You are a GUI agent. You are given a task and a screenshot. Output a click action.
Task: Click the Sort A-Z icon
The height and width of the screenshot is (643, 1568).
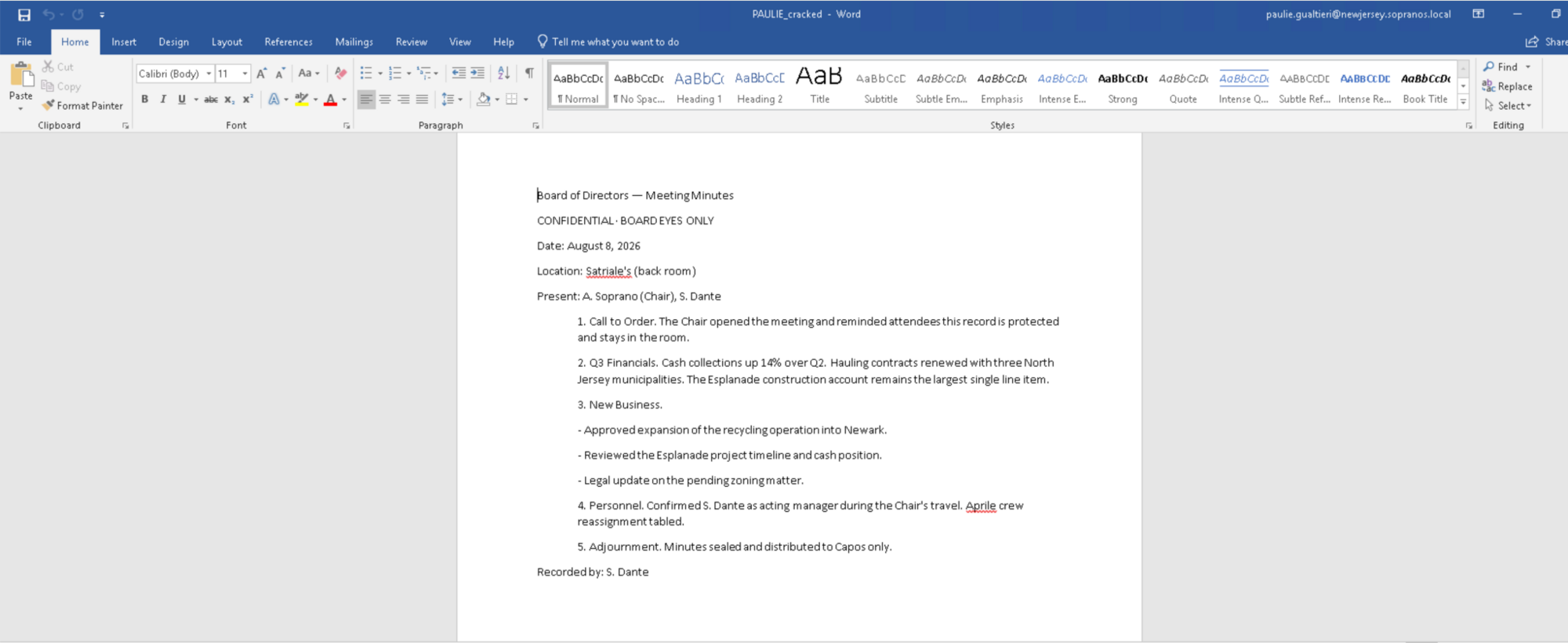(x=504, y=73)
